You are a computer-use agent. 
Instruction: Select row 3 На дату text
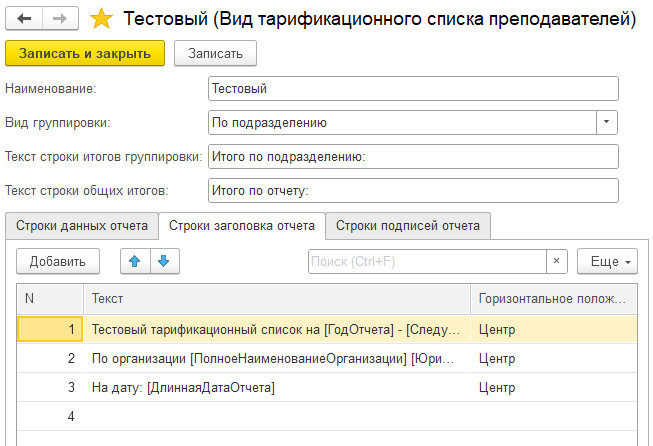[x=183, y=387]
